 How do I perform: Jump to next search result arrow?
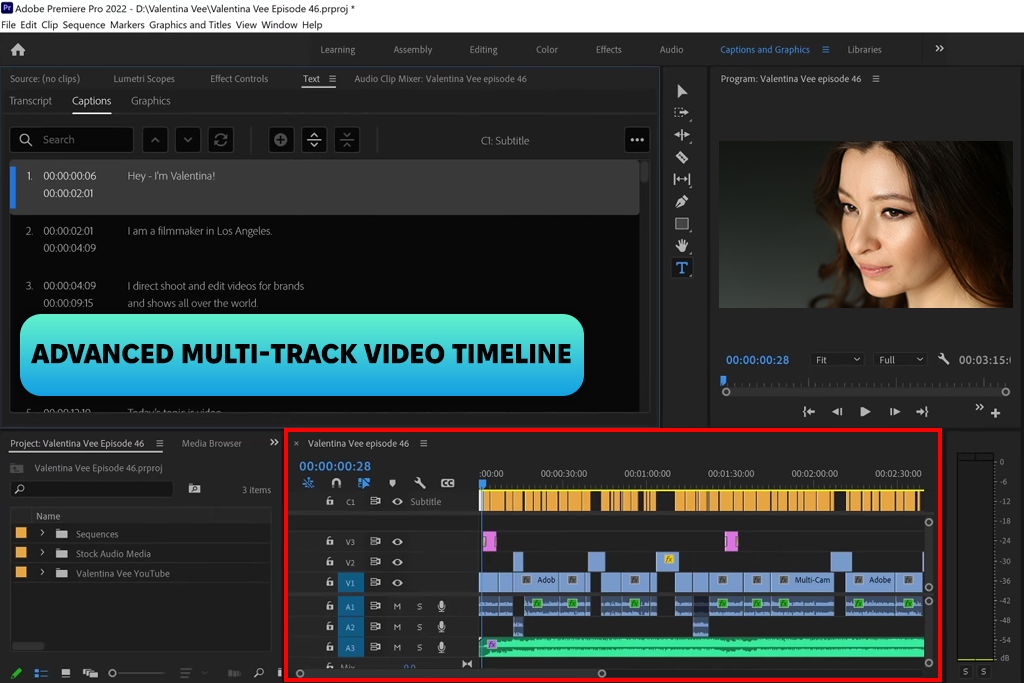tap(188, 140)
